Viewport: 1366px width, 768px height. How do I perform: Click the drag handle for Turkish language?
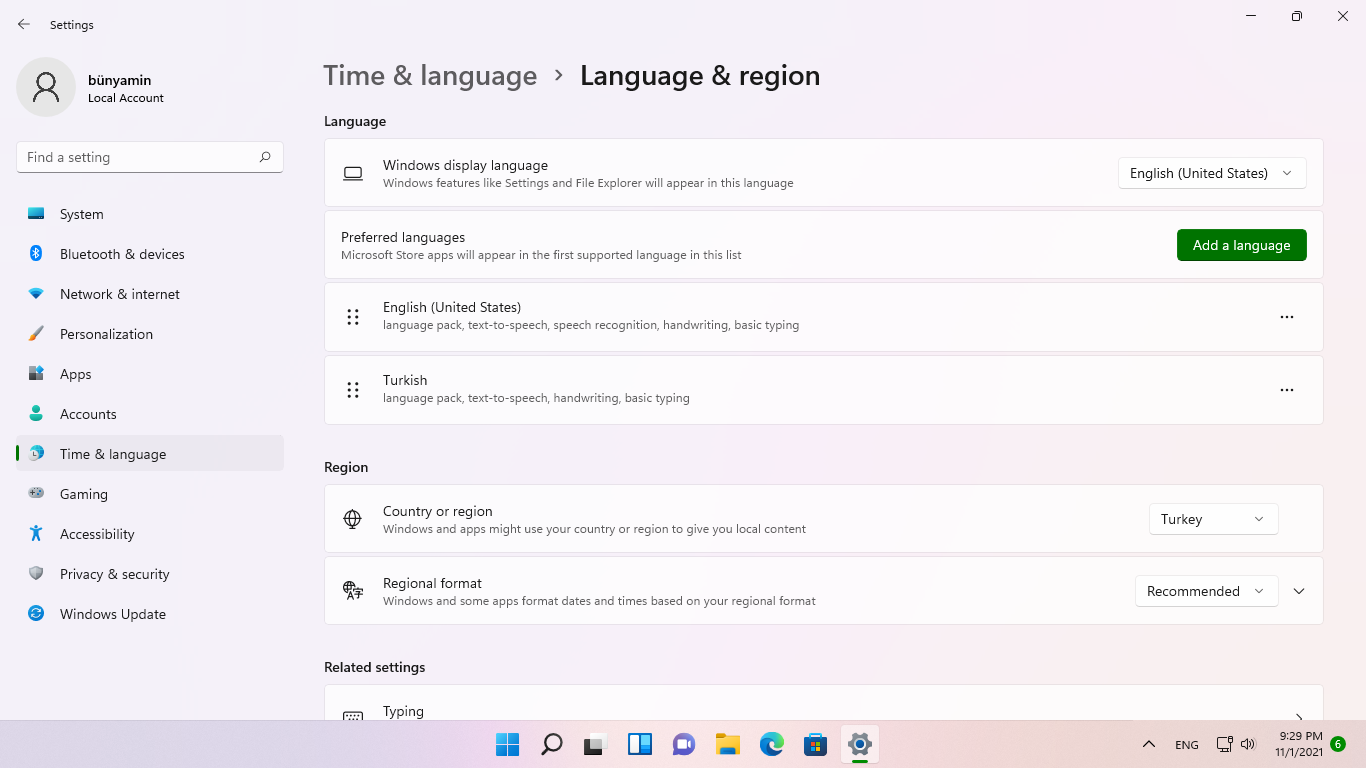[353, 390]
